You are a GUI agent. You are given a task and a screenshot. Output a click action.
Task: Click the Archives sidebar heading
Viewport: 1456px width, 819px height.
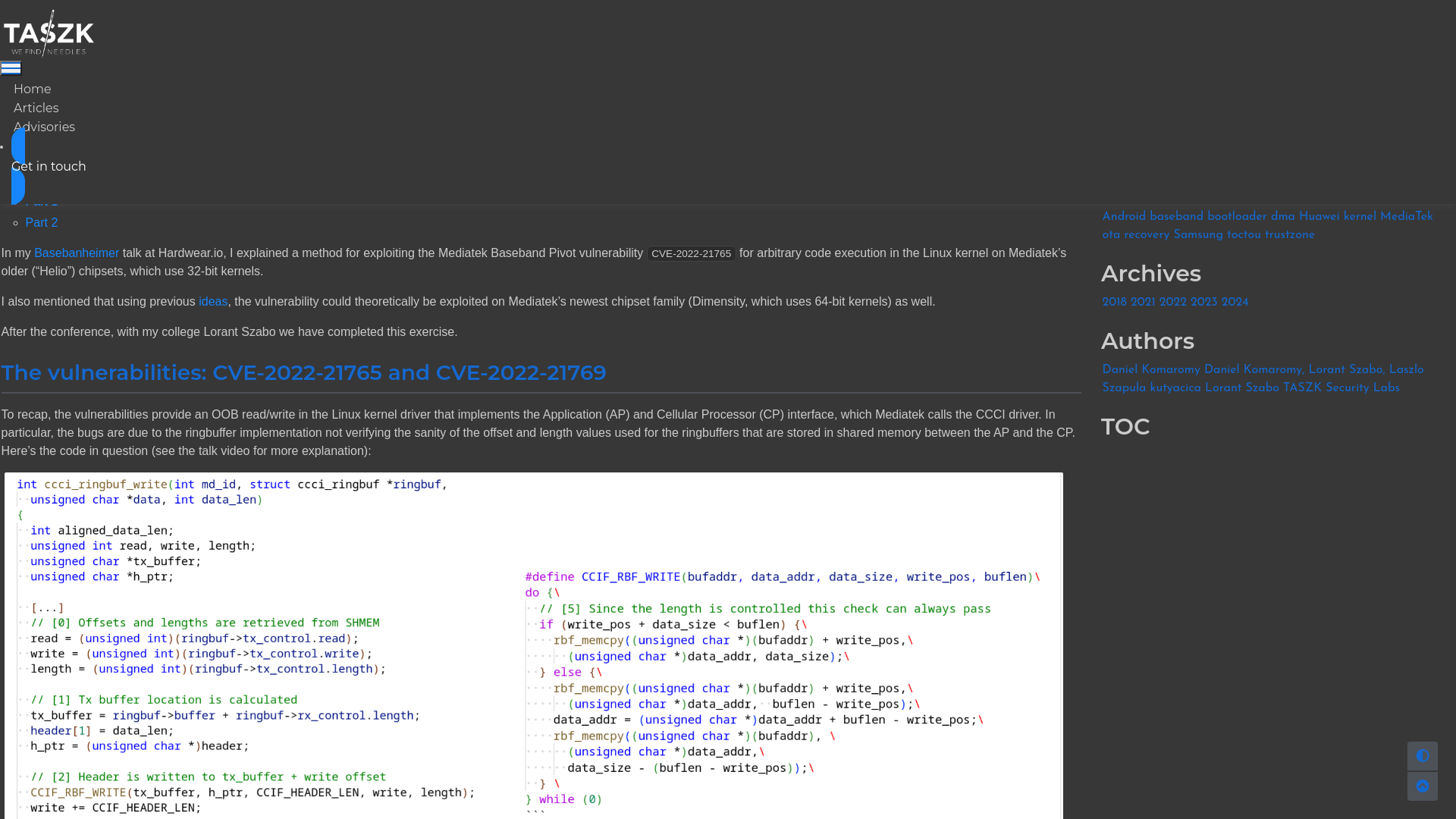point(1151,274)
